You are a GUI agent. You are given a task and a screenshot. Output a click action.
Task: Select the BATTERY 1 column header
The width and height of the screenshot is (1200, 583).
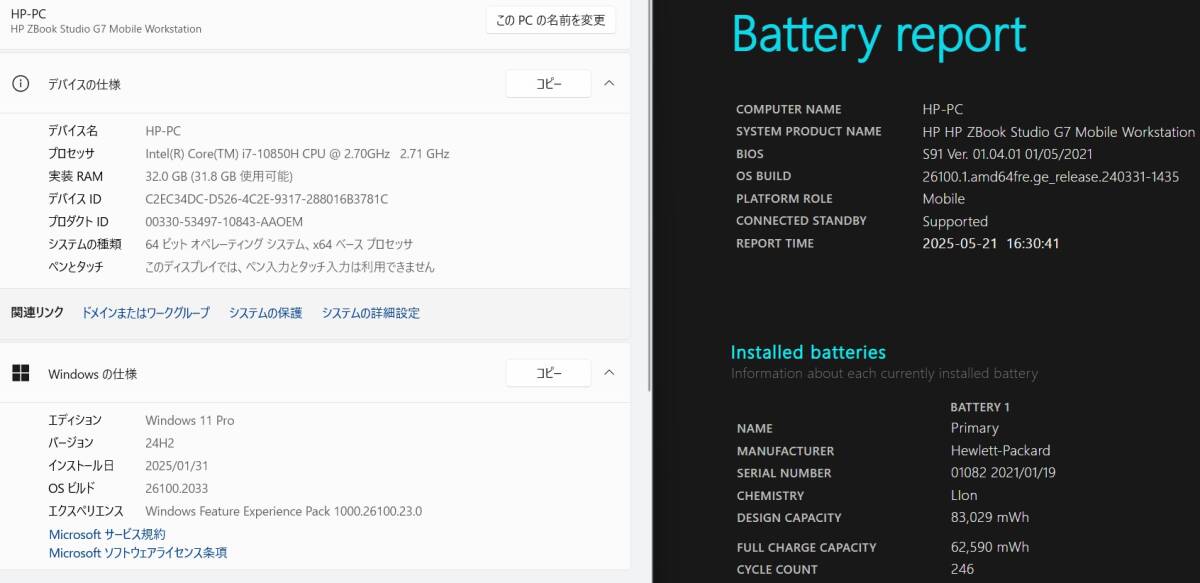pos(980,407)
